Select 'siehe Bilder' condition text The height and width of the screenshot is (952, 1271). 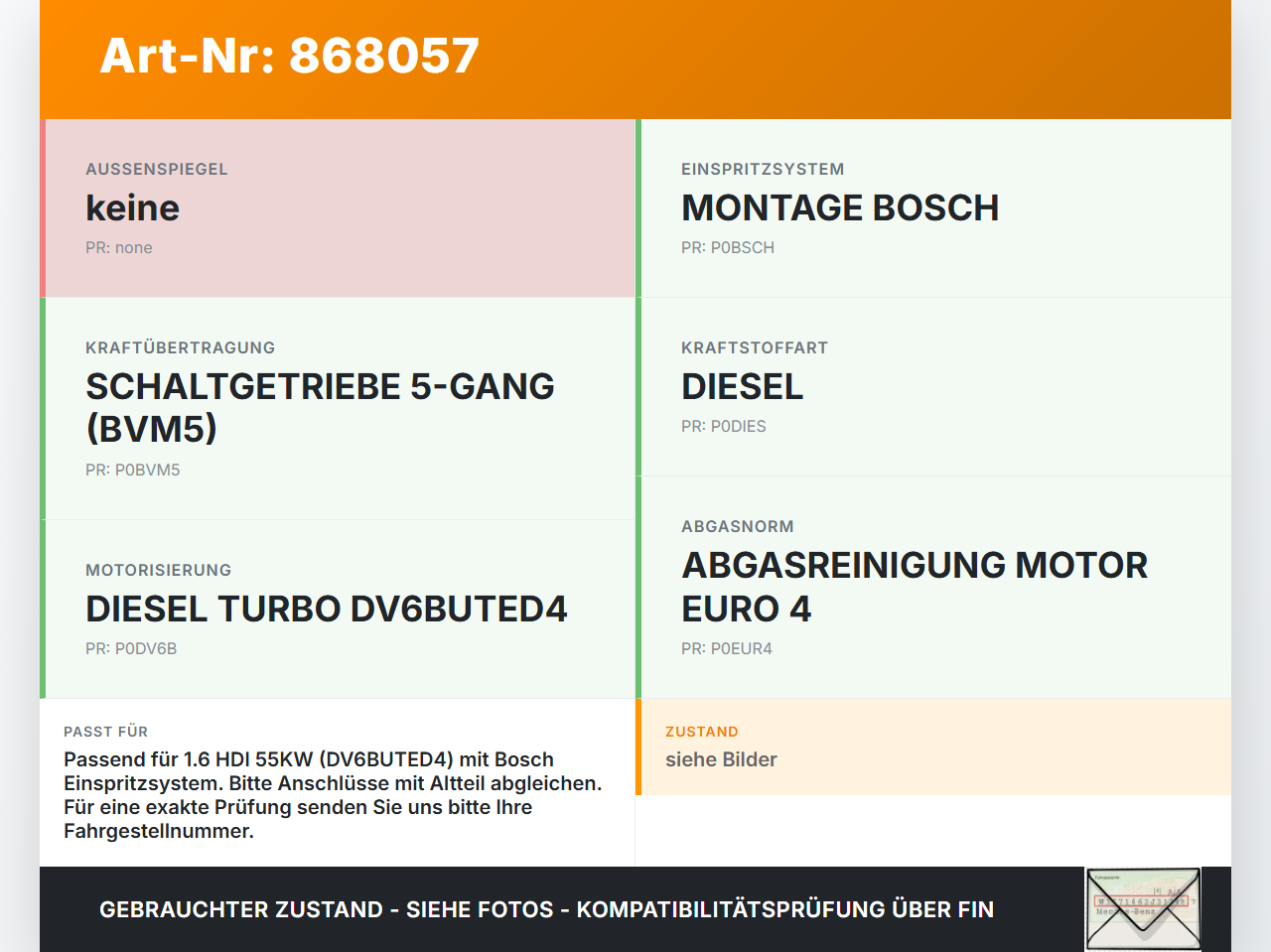[x=721, y=759]
